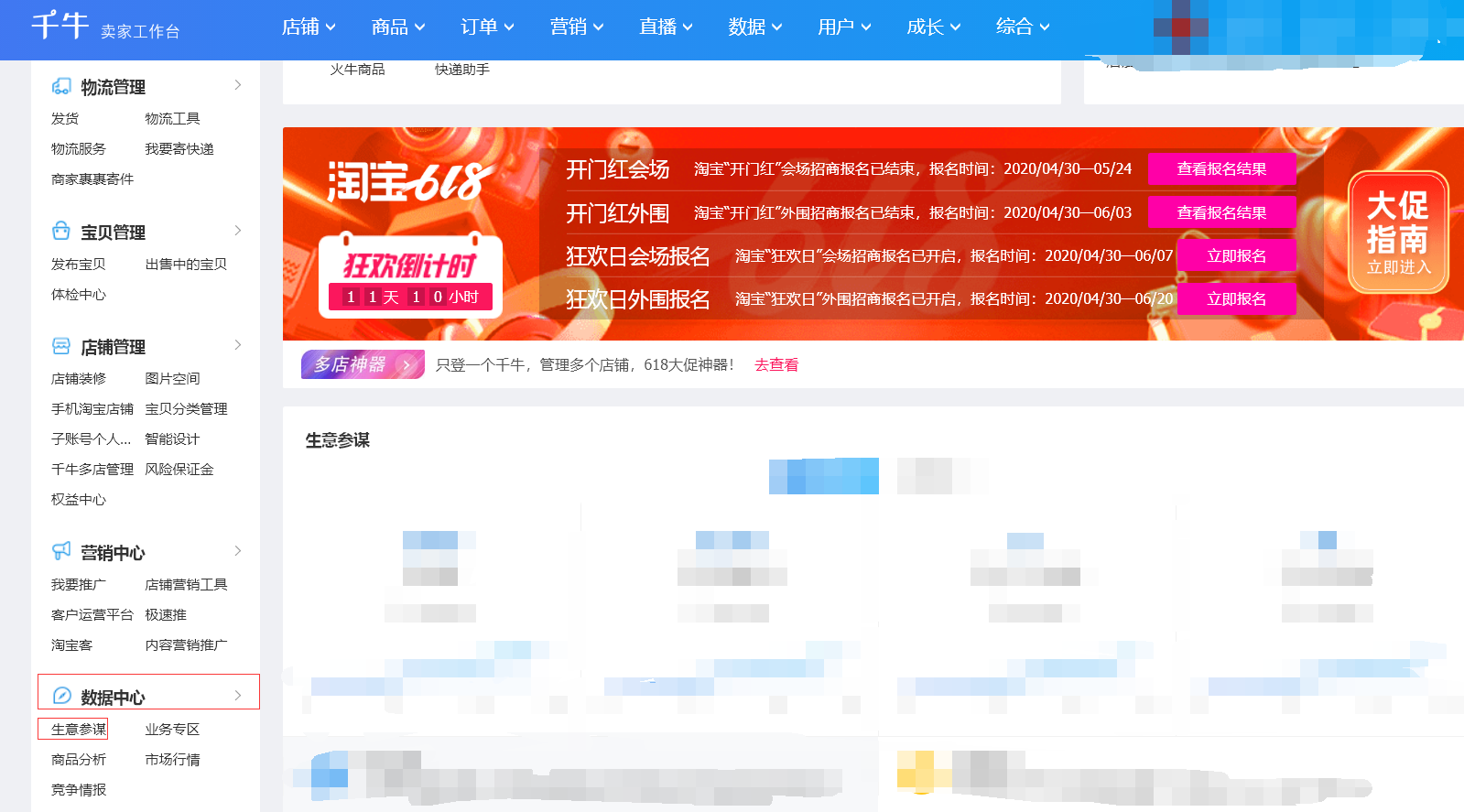Screen dimensions: 1464x812
Task: Open 市场行情 link
Action: pyautogui.click(x=172, y=759)
